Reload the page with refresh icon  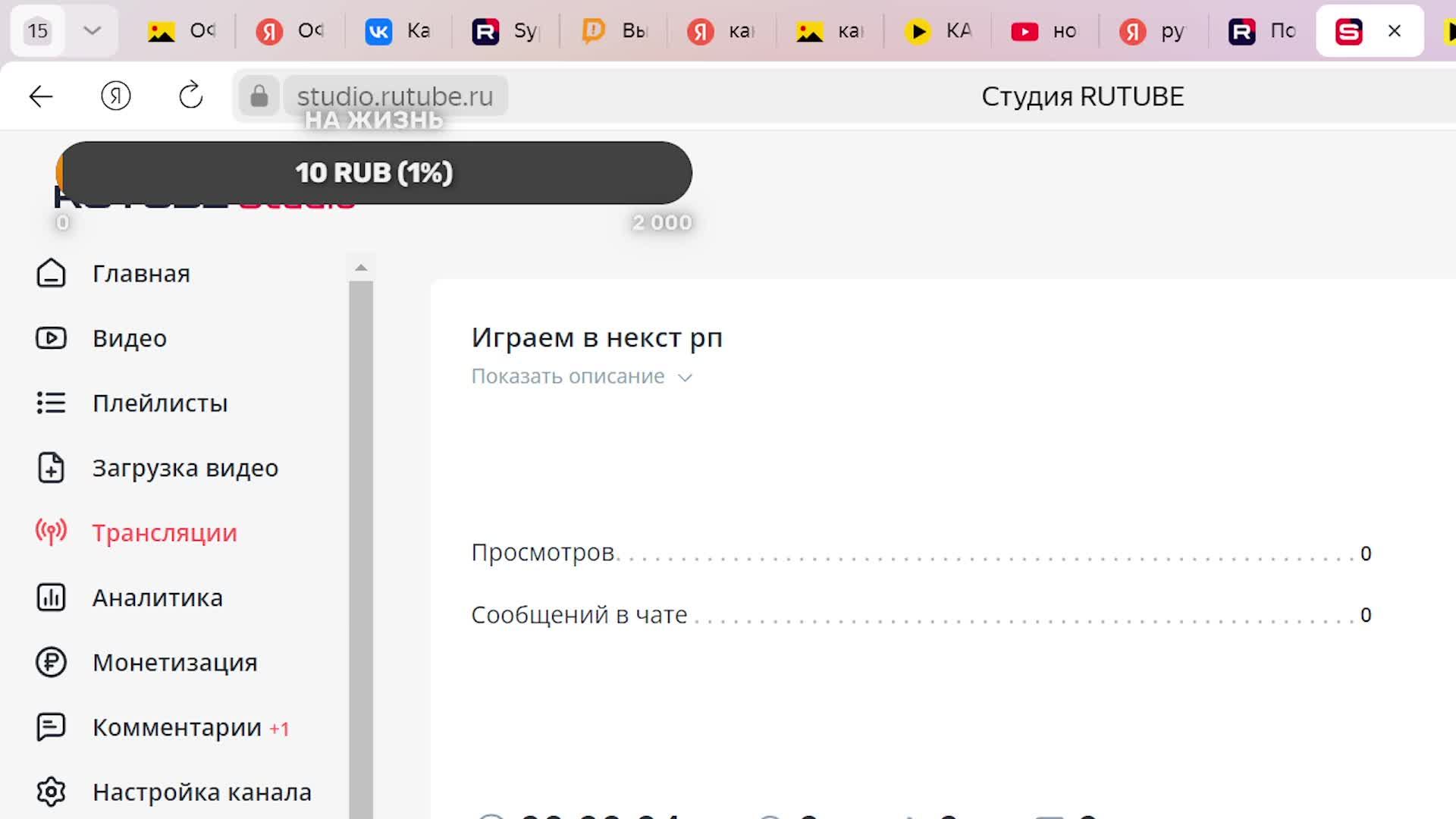[x=190, y=96]
